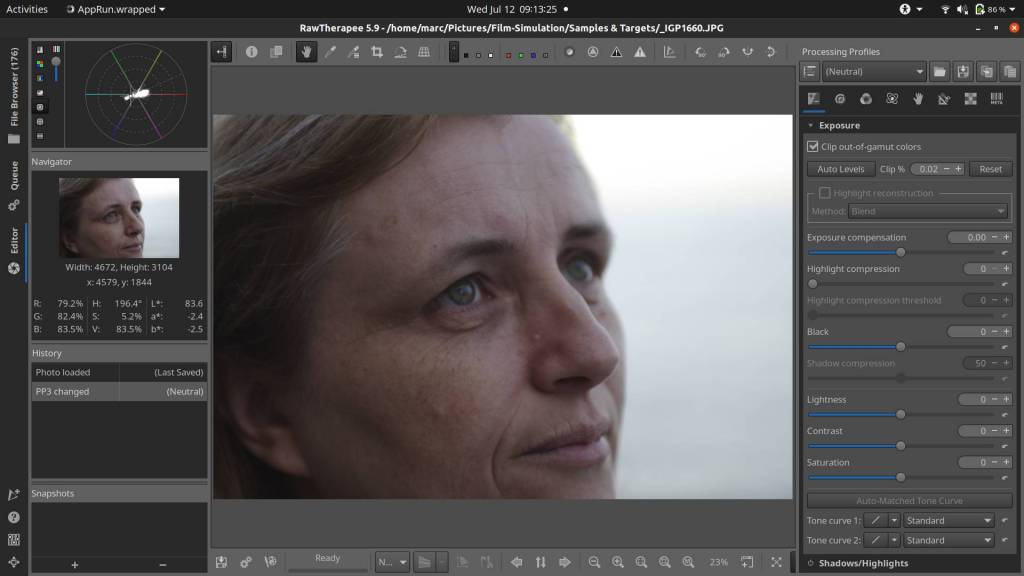Open Tone curve 1 Standard dropdown

pyautogui.click(x=948, y=520)
